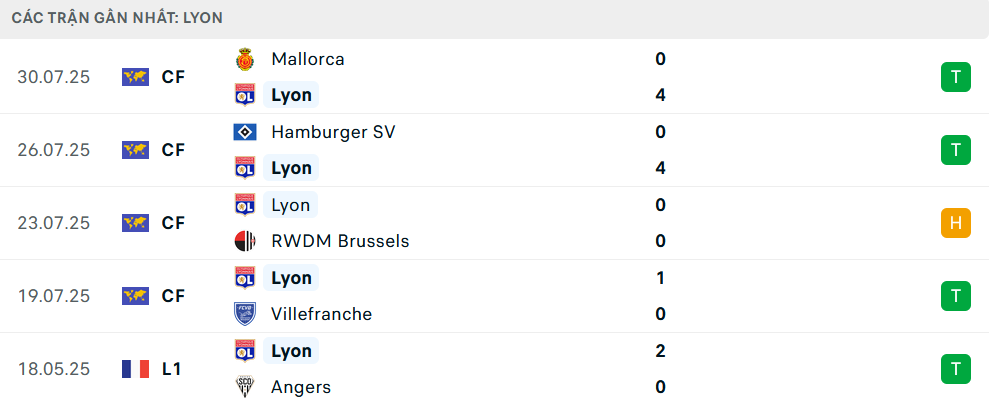
Task: Click the Hamburger SV club logo
Action: click(x=244, y=132)
